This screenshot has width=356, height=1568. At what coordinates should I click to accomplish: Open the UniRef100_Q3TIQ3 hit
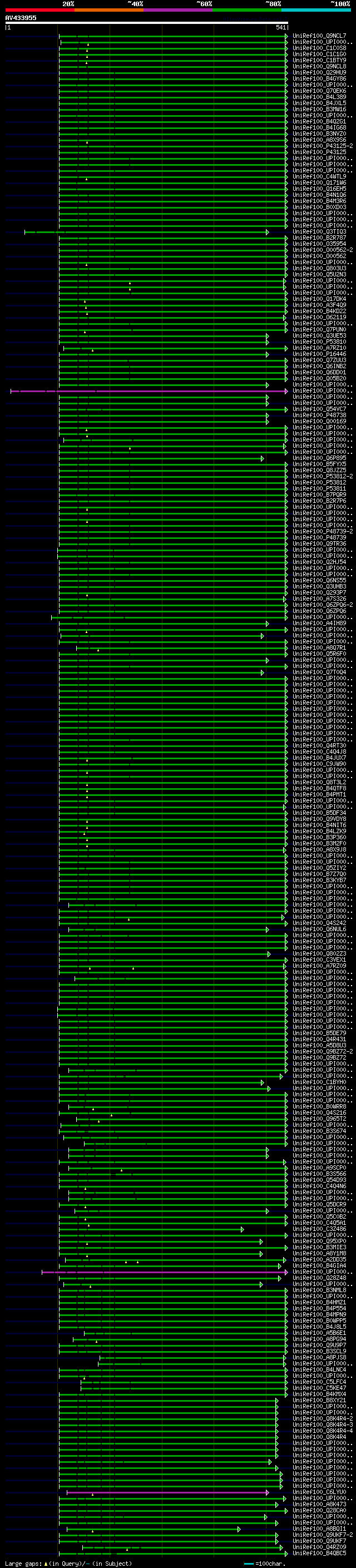click(319, 232)
